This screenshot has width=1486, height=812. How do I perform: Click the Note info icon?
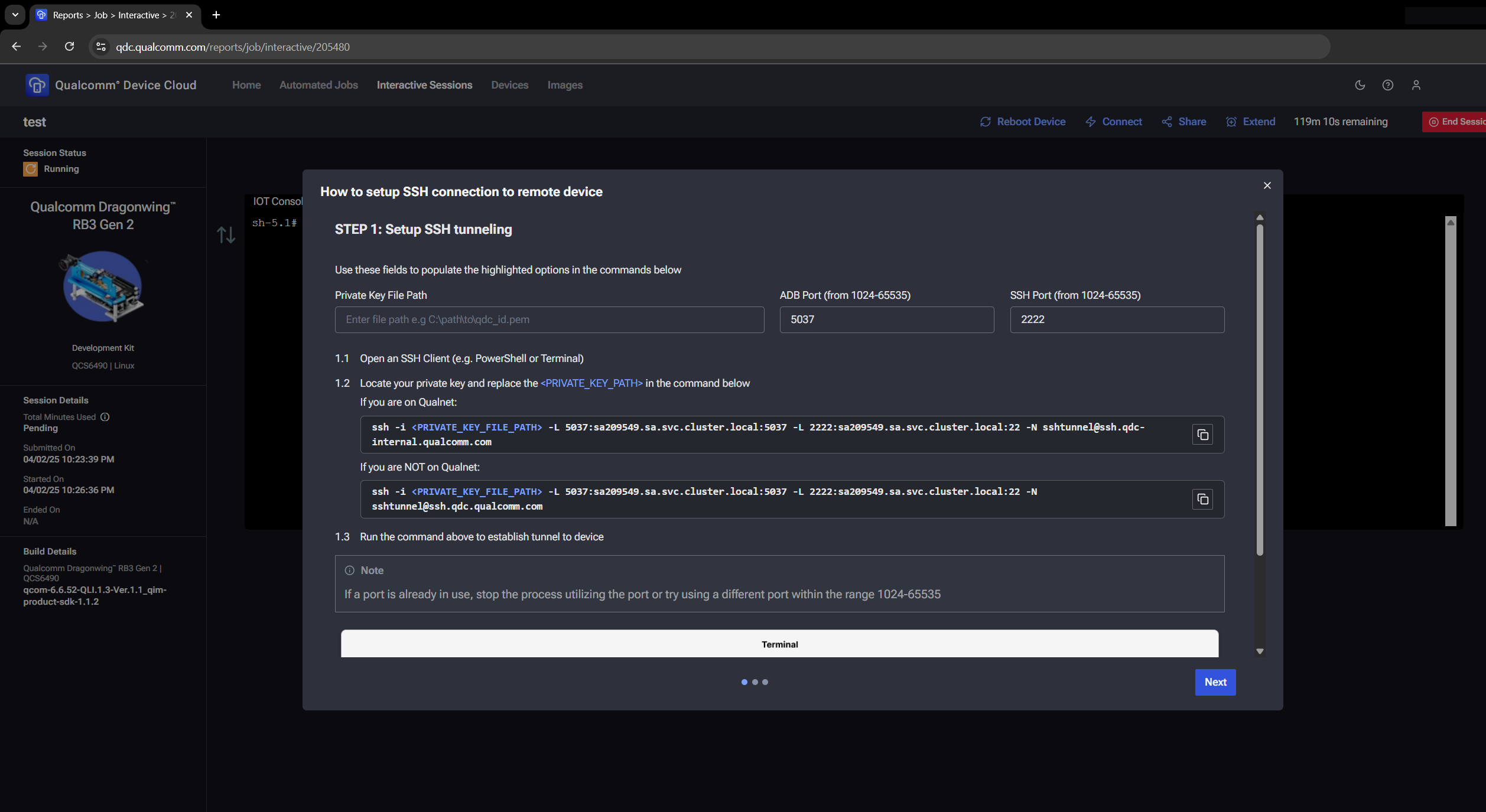(x=350, y=570)
